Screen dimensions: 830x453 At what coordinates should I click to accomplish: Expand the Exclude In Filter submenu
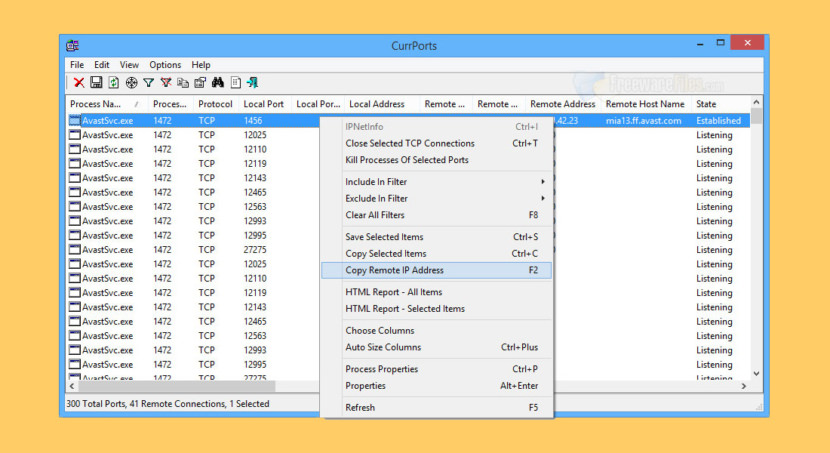click(437, 198)
